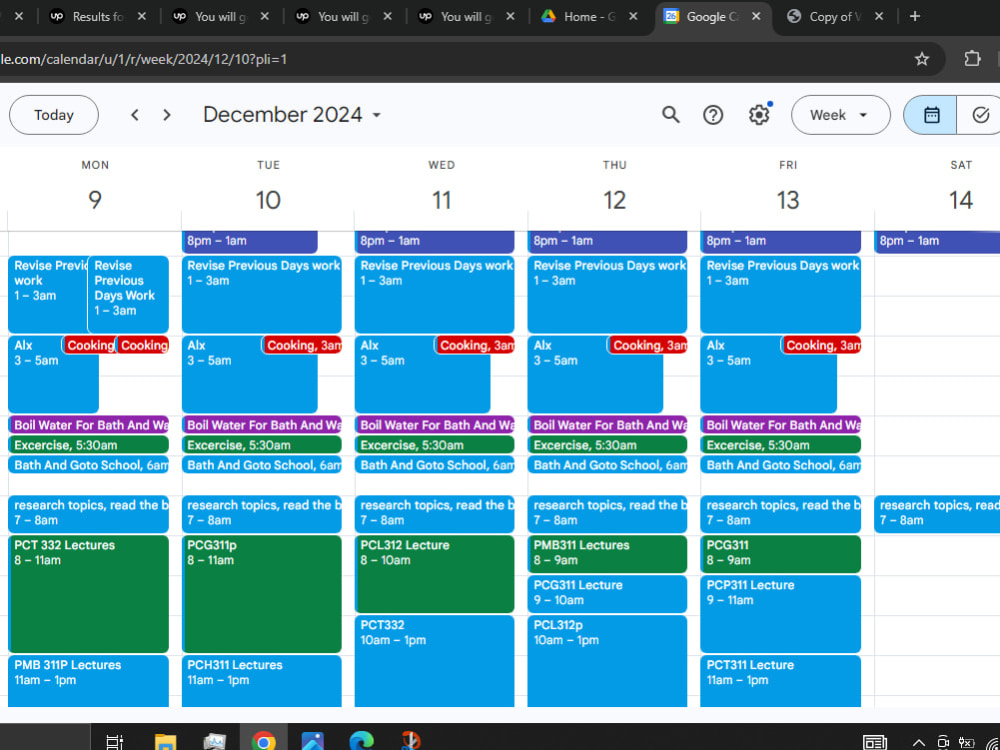Open Tuesday's PCH311 Lectures event
This screenshot has width=1000, height=750.
[261, 680]
